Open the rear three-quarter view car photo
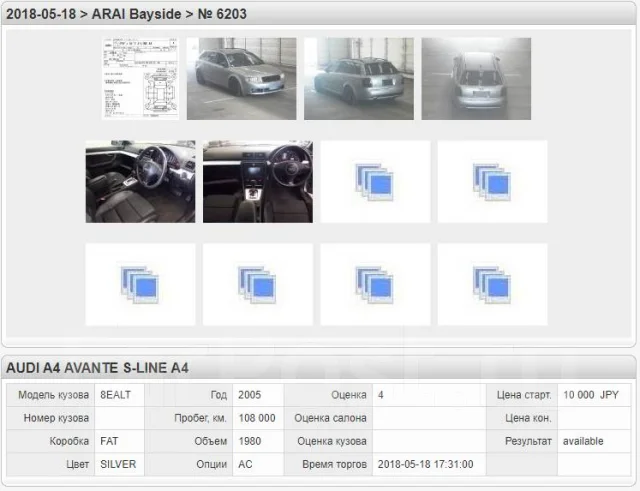The width and height of the screenshot is (640, 491). [x=359, y=79]
